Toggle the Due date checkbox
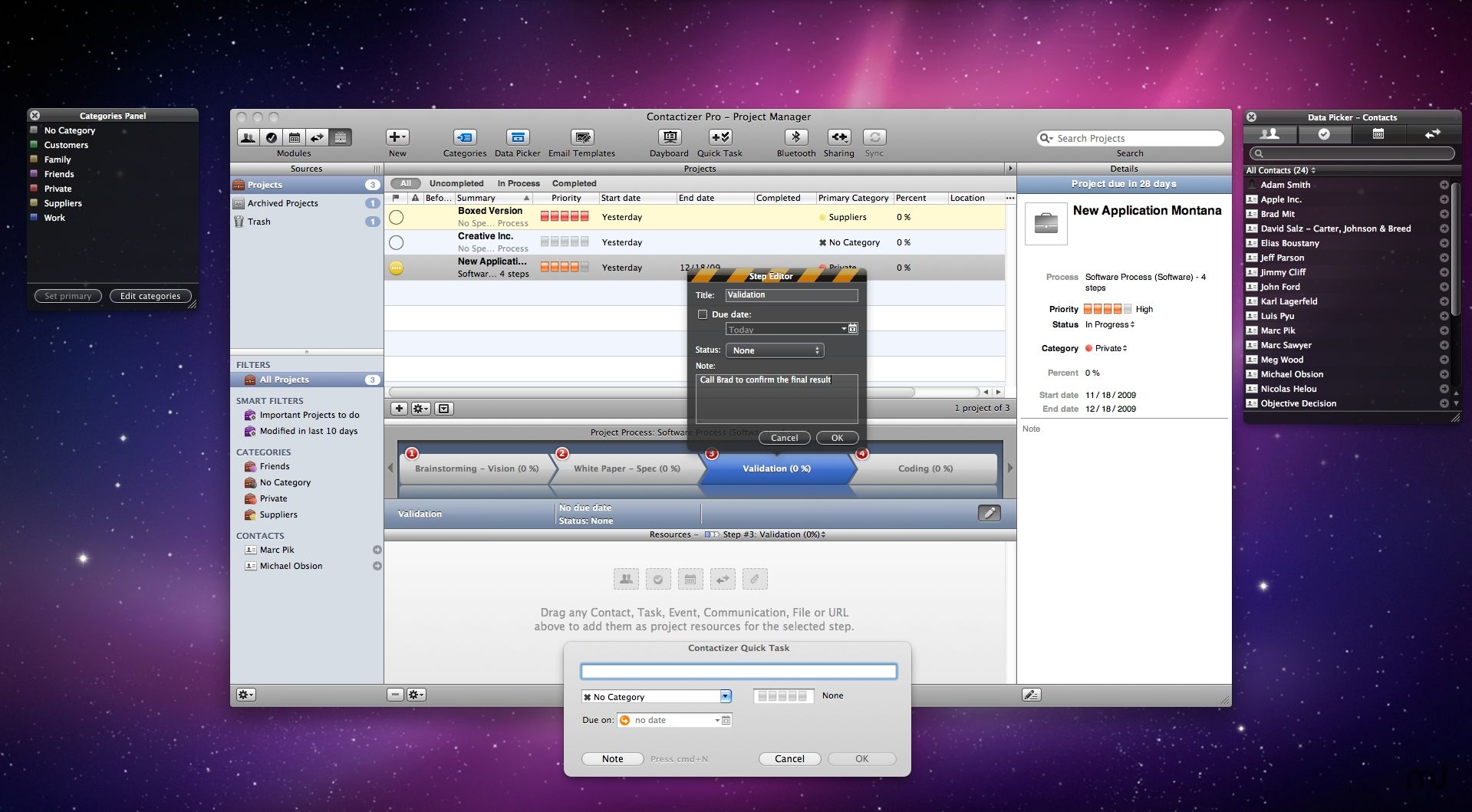Viewport: 1472px width, 812px height. (702, 314)
